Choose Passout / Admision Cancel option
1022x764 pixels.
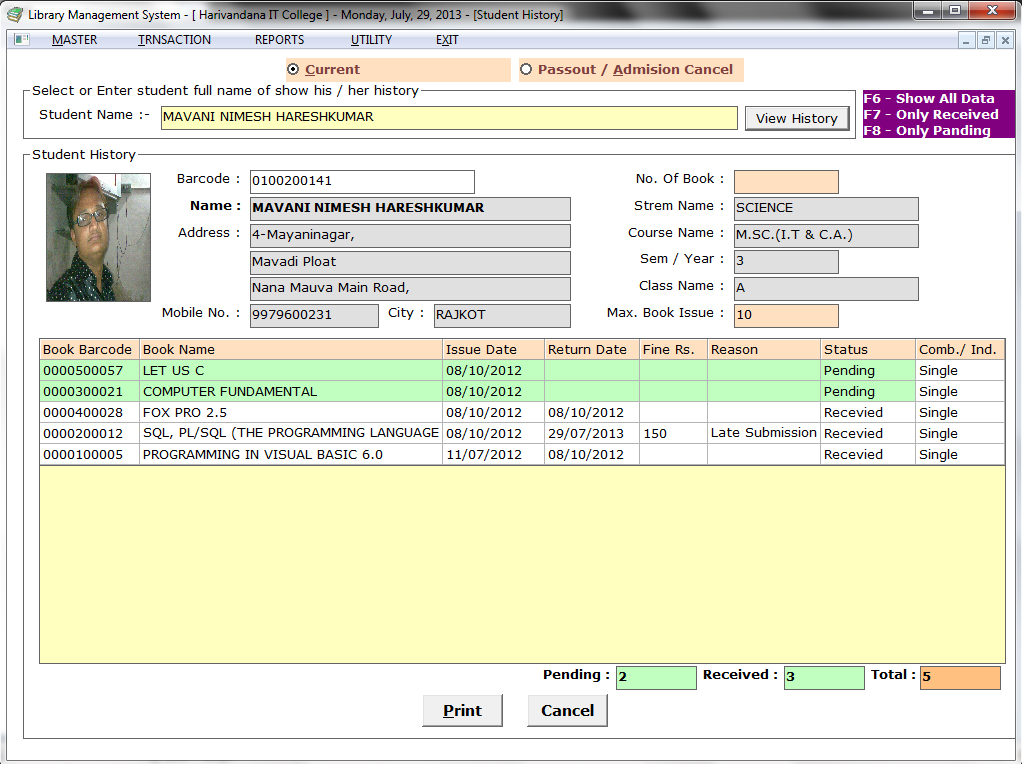(526, 70)
